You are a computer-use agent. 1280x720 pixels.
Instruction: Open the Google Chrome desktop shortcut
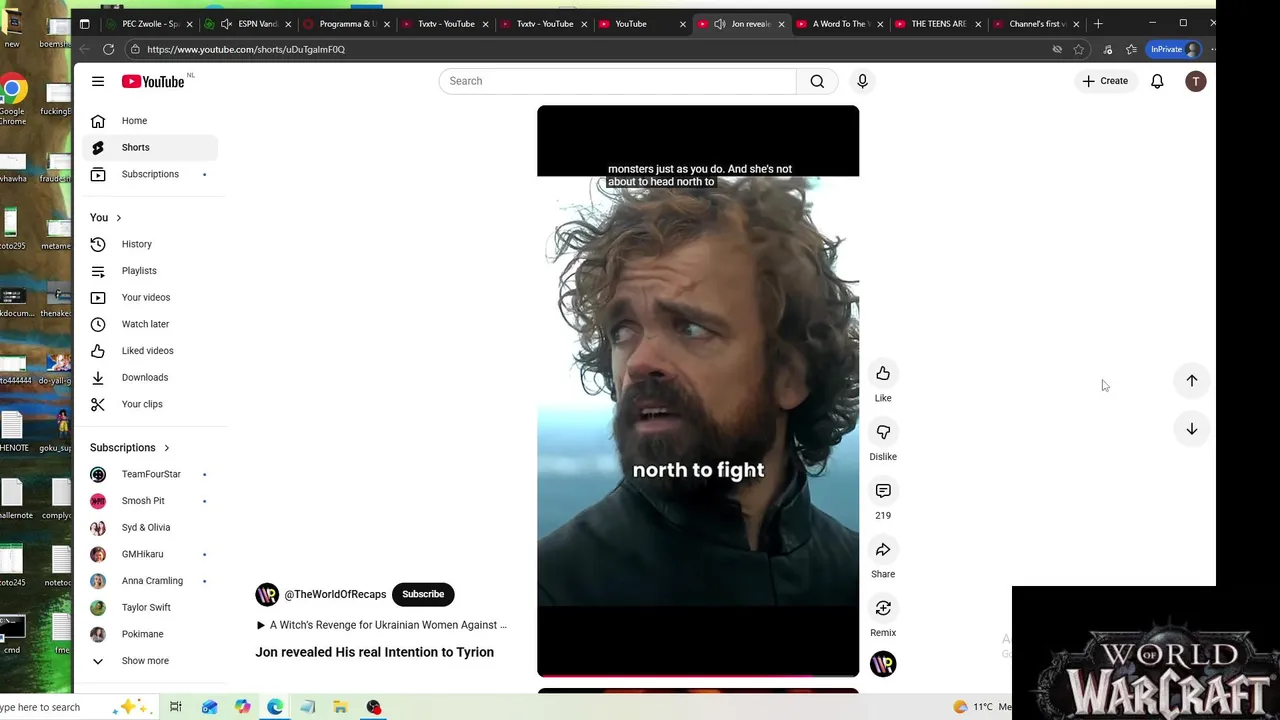12,100
